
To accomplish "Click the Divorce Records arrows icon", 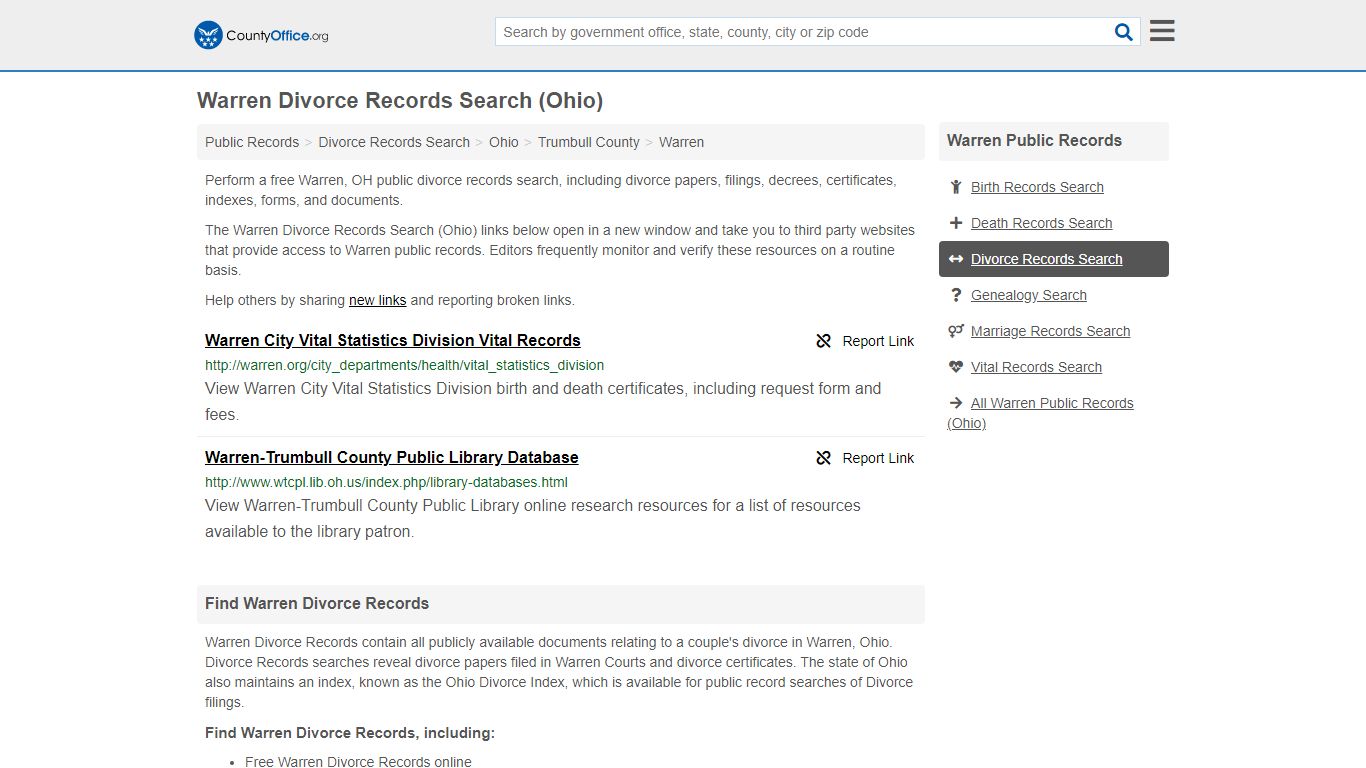I will point(956,259).
